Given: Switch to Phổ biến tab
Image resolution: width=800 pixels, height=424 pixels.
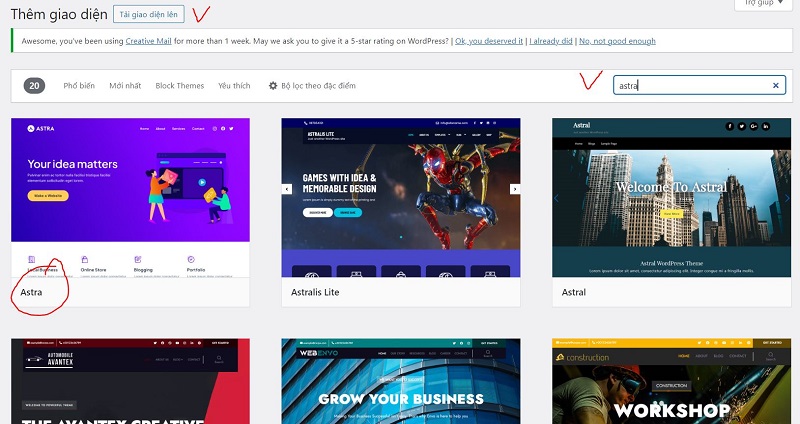Looking at the screenshot, I should (x=79, y=86).
